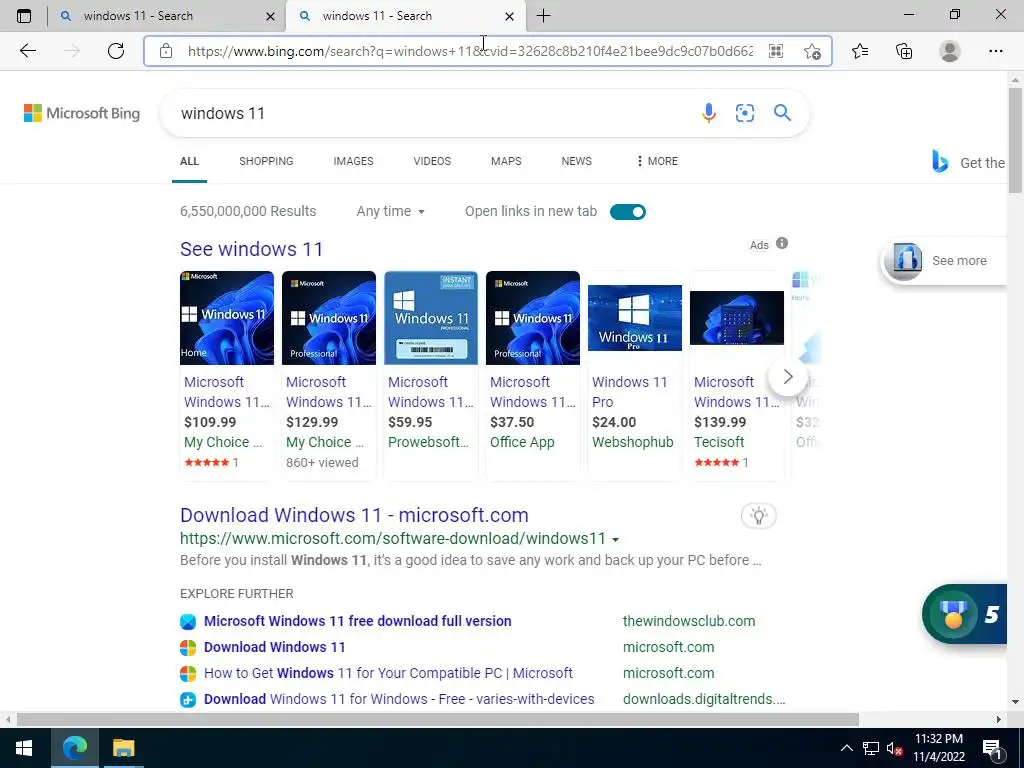Image resolution: width=1024 pixels, height=768 pixels.
Task: Close the first windows 11 - Search tab
Action: [x=270, y=16]
